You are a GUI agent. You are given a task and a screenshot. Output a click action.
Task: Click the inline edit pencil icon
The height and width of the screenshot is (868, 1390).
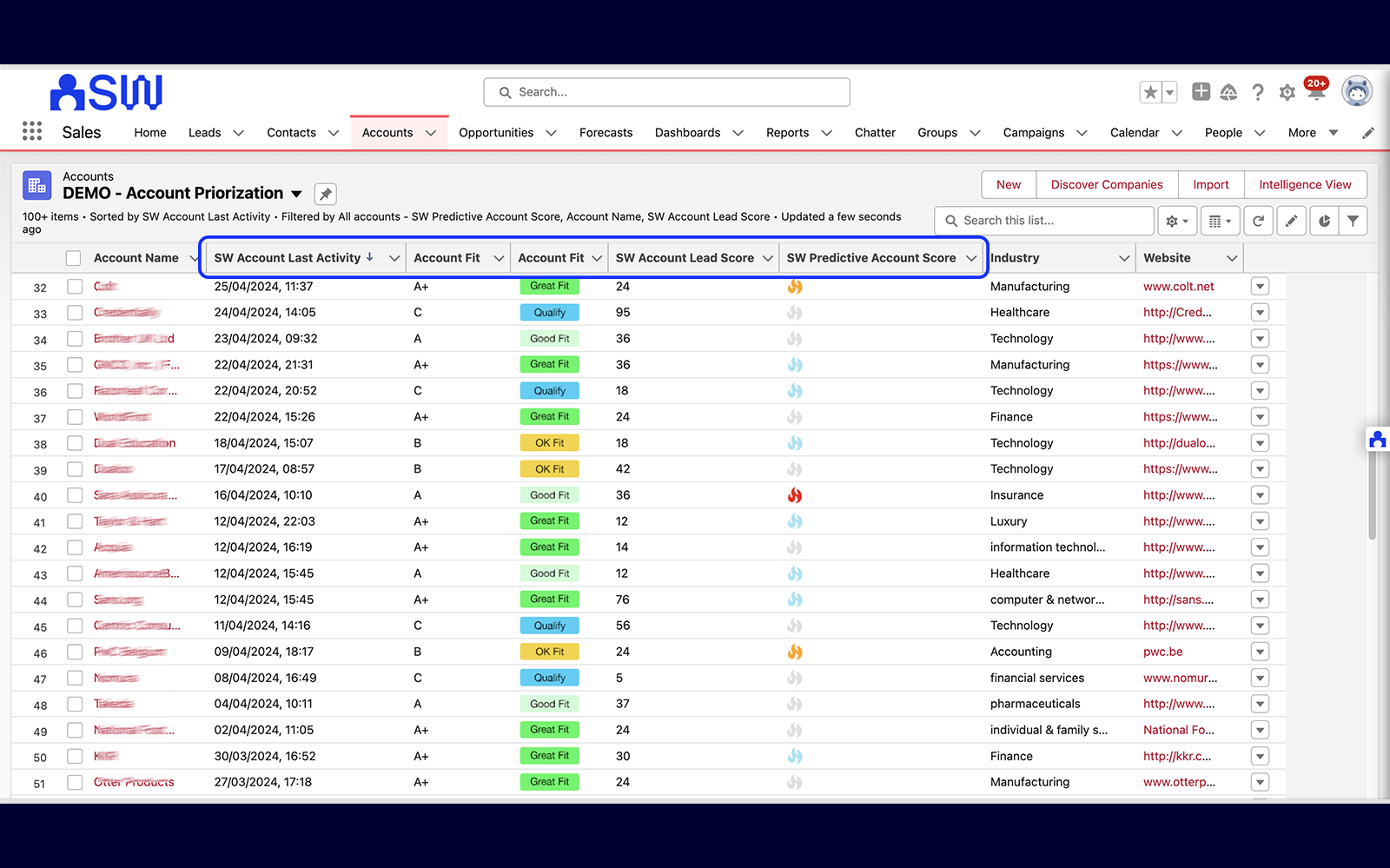point(1291,221)
